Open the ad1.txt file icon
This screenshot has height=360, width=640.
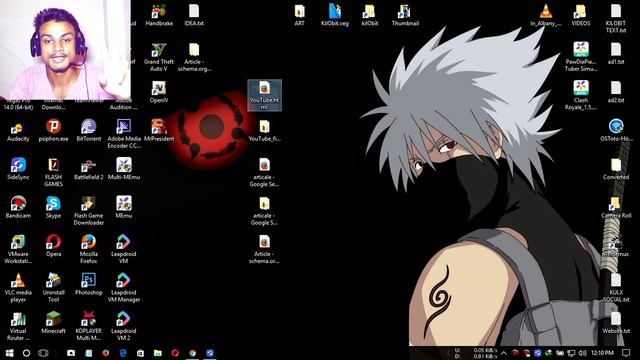[x=616, y=53]
